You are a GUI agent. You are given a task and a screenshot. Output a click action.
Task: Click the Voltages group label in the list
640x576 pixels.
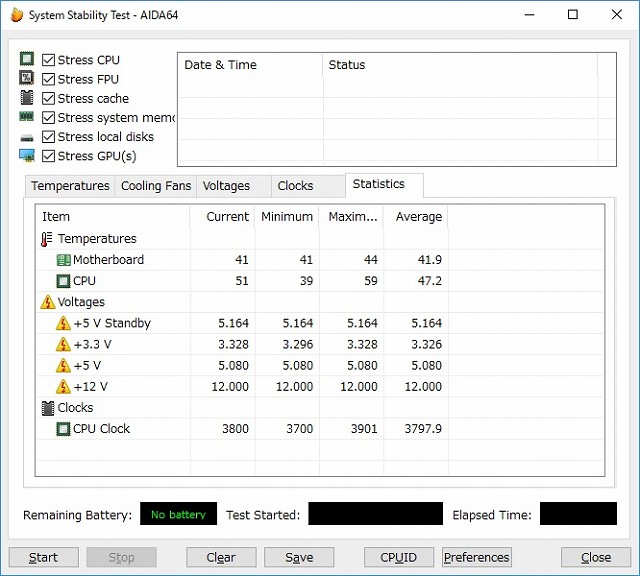pos(81,302)
